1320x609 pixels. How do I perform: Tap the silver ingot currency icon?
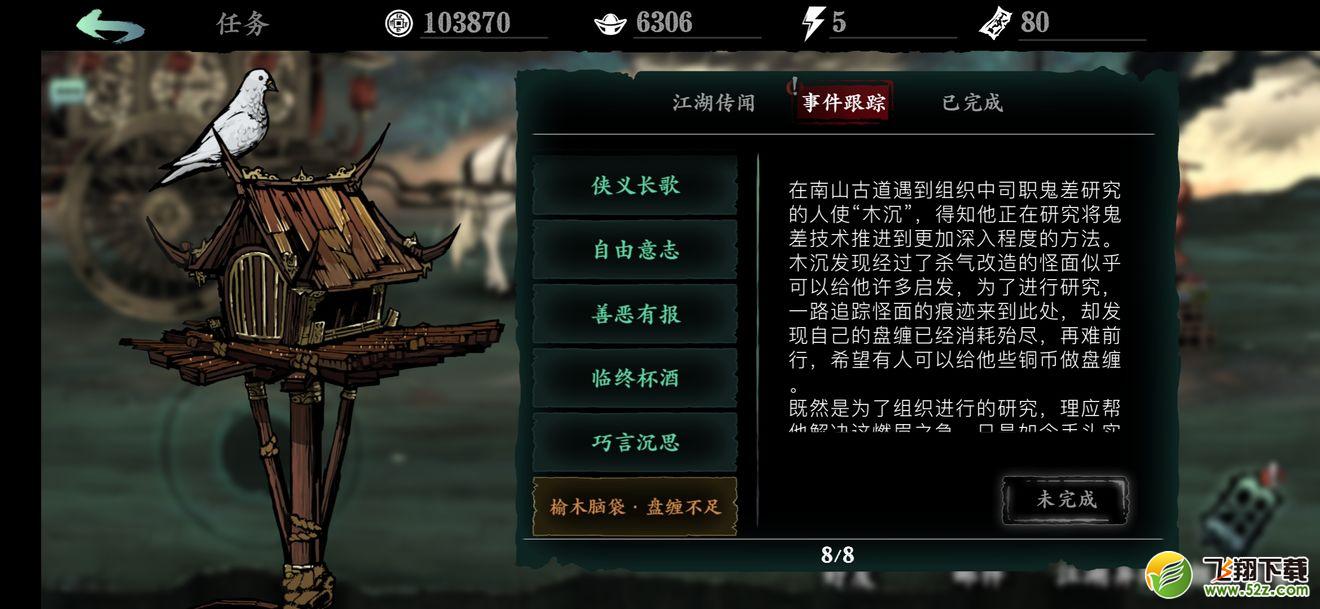click(610, 23)
